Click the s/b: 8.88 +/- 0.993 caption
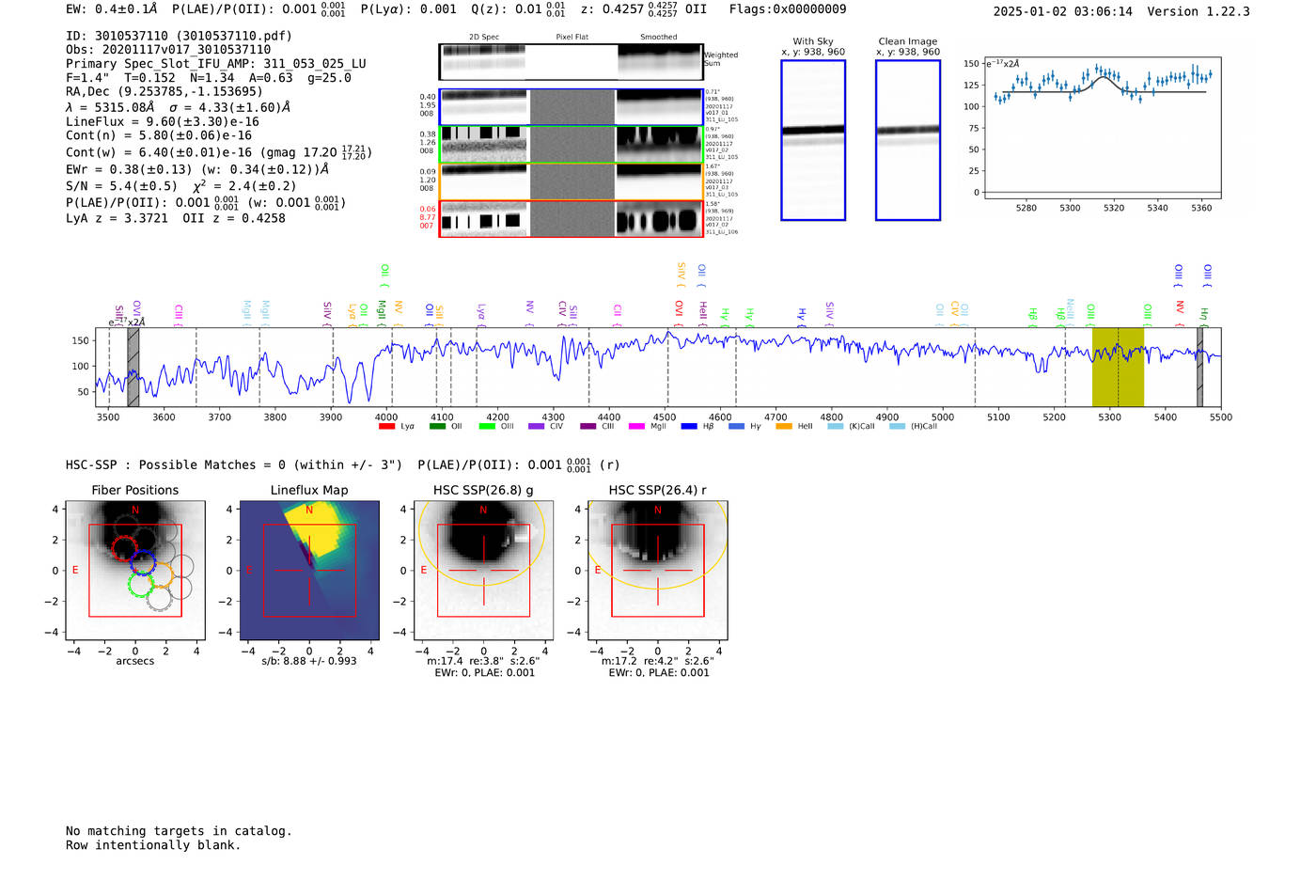This screenshot has height=896, width=1316. tap(309, 661)
